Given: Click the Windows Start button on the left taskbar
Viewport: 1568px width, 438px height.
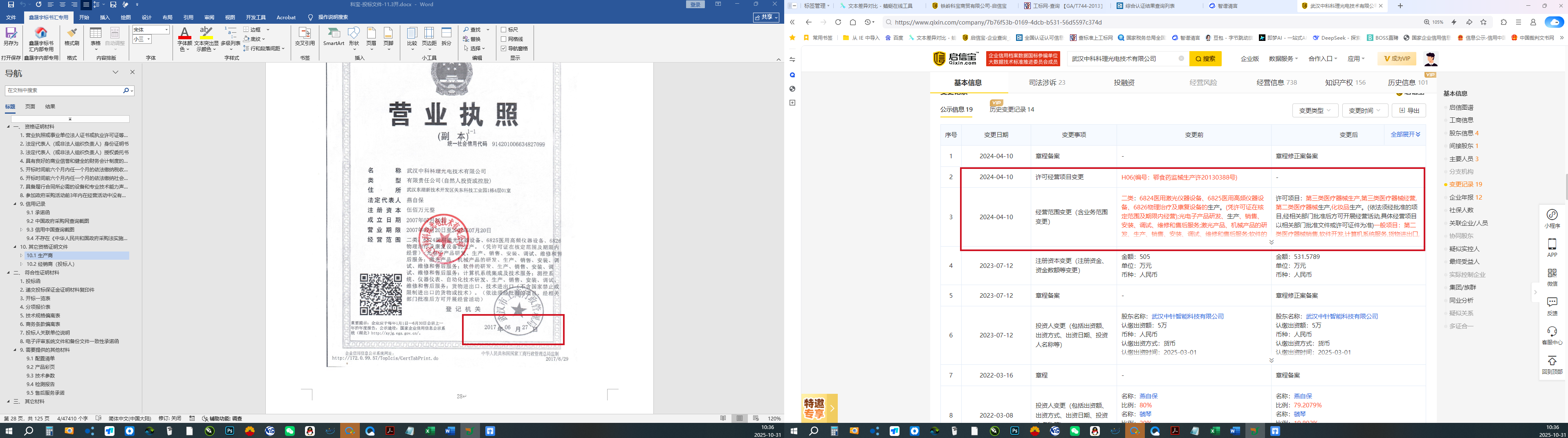Looking at the screenshot, I should (9, 431).
